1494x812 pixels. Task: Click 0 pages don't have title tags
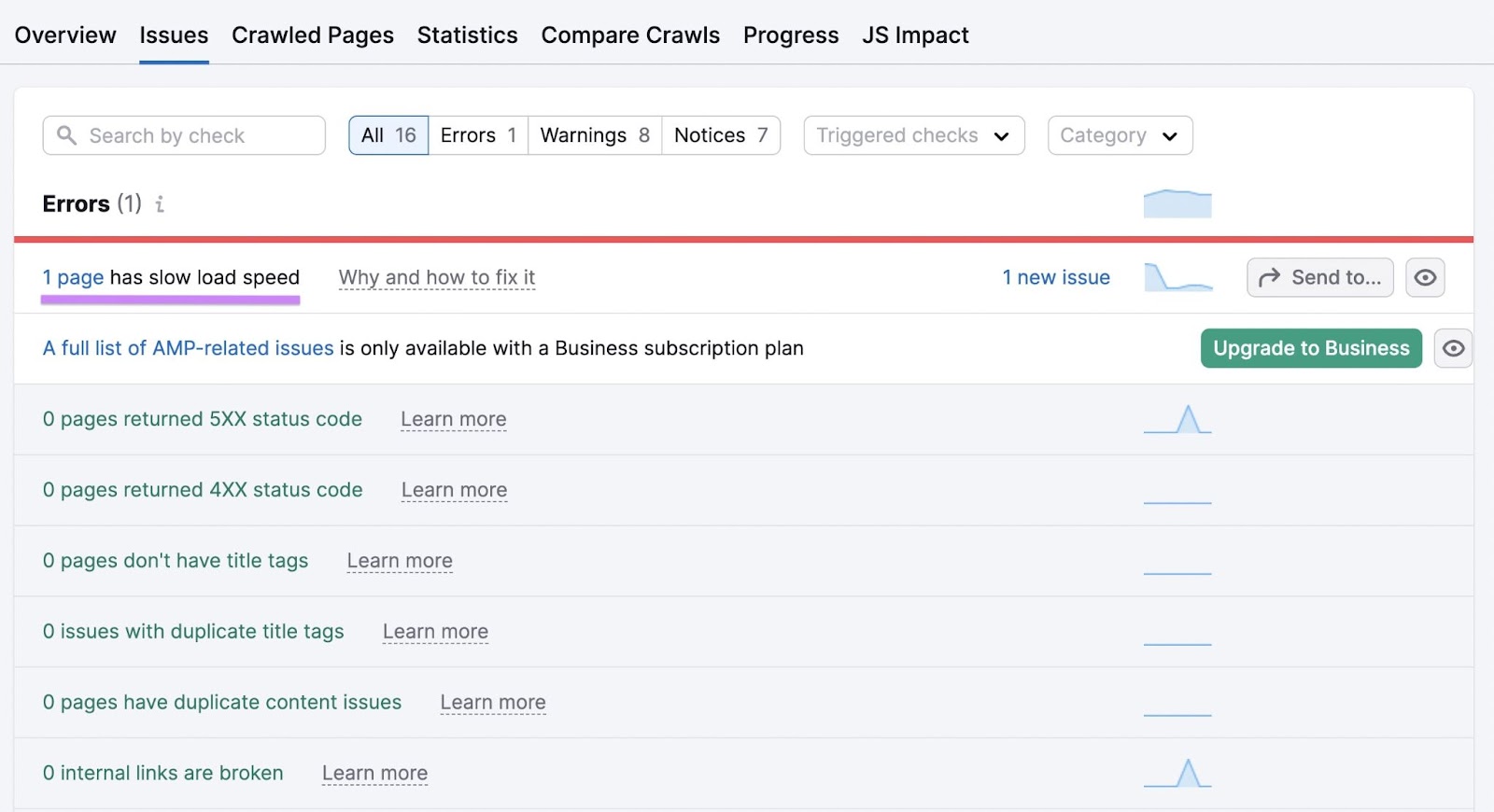click(x=176, y=561)
